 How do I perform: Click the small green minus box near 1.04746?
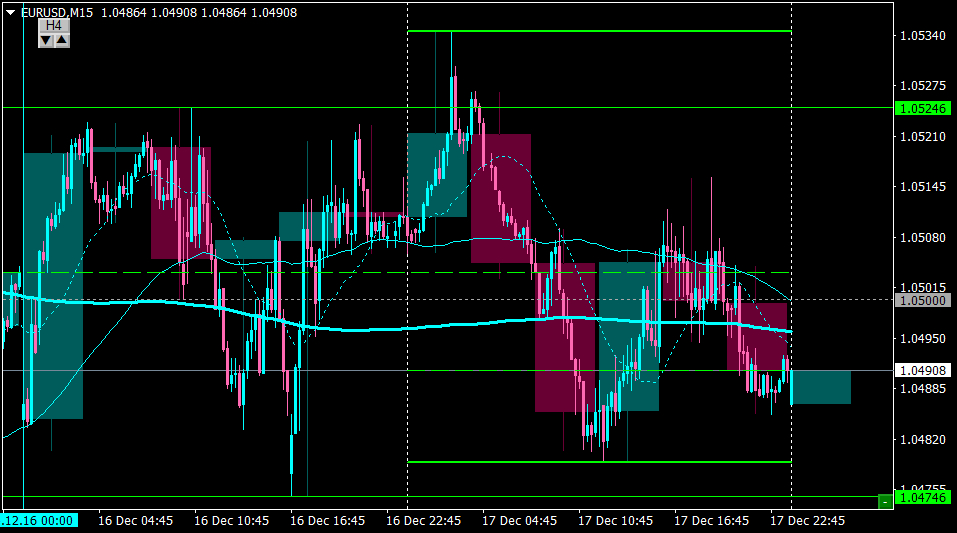[x=885, y=501]
